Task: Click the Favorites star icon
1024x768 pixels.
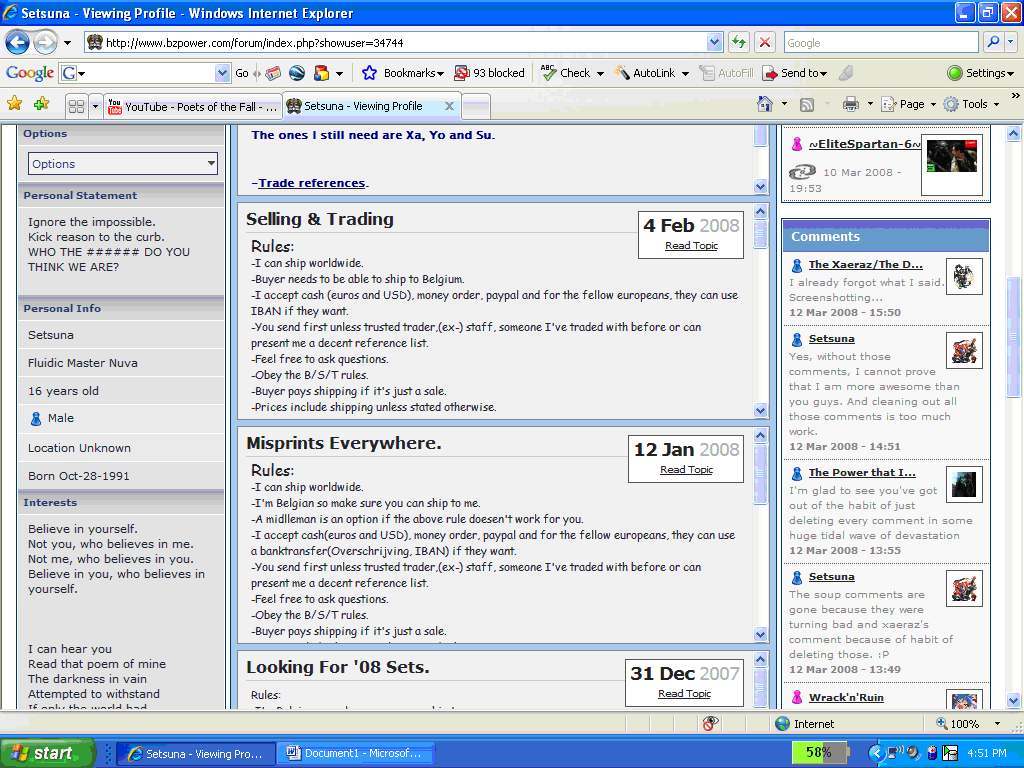Action: coord(14,104)
